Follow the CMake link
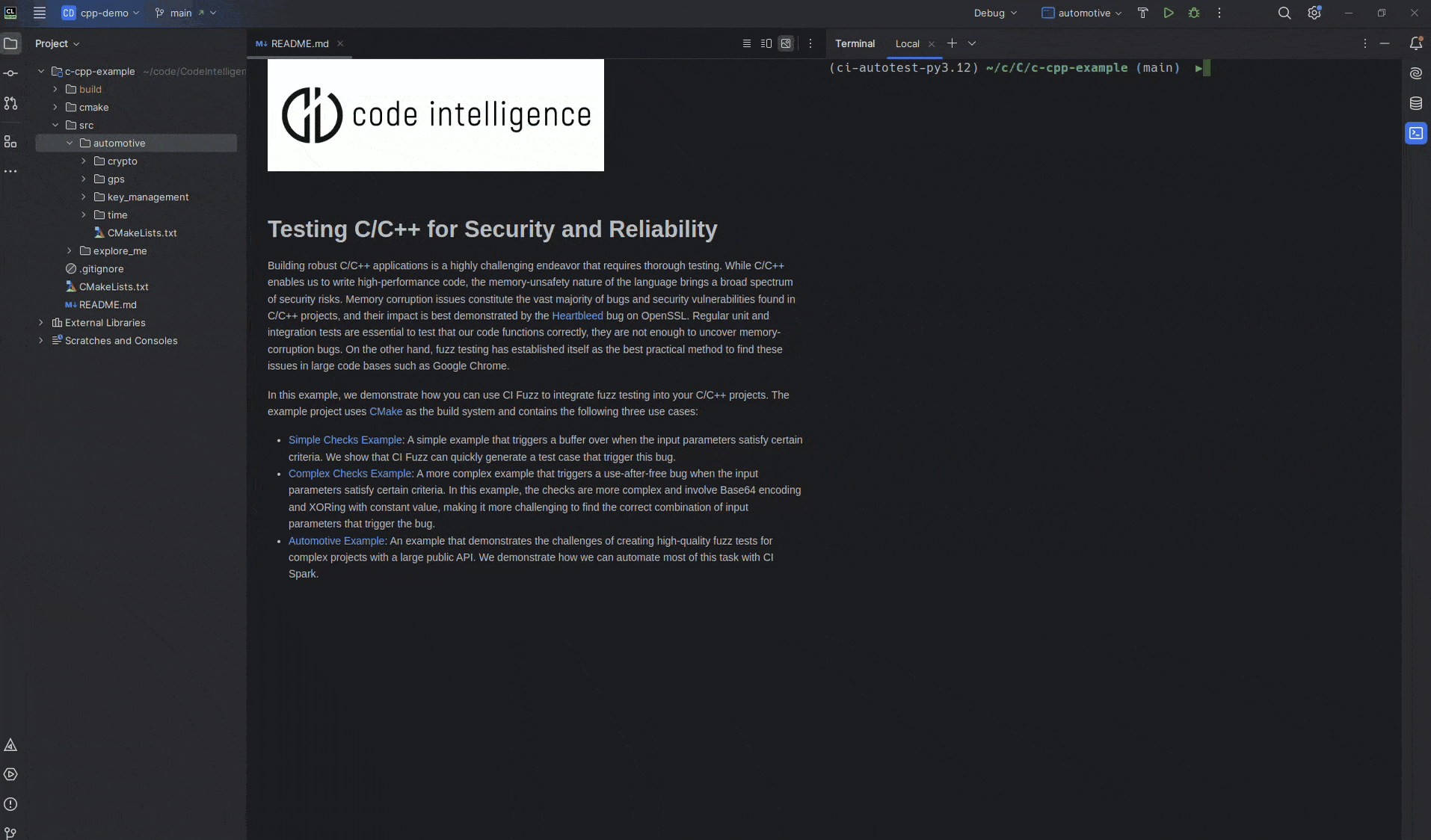Screen dimensions: 1431x840 (386, 411)
